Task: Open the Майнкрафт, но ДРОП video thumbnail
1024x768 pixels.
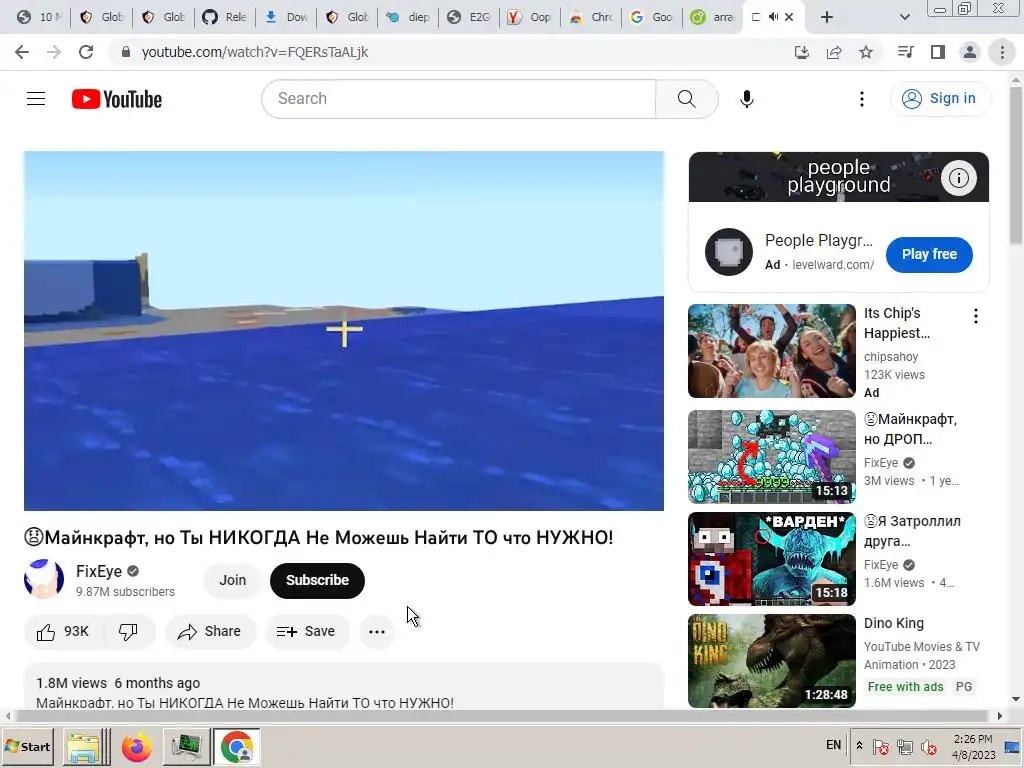Action: click(x=772, y=456)
